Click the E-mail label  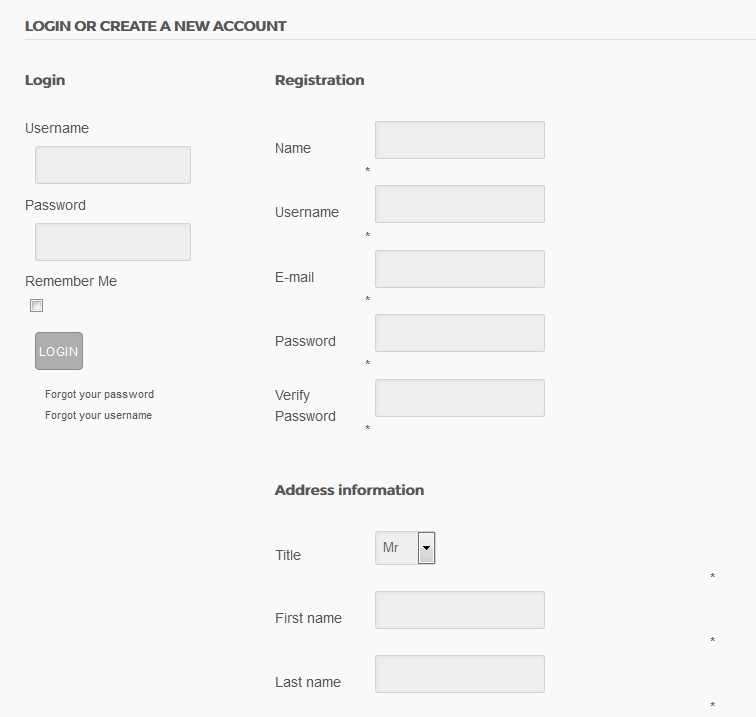(x=294, y=277)
